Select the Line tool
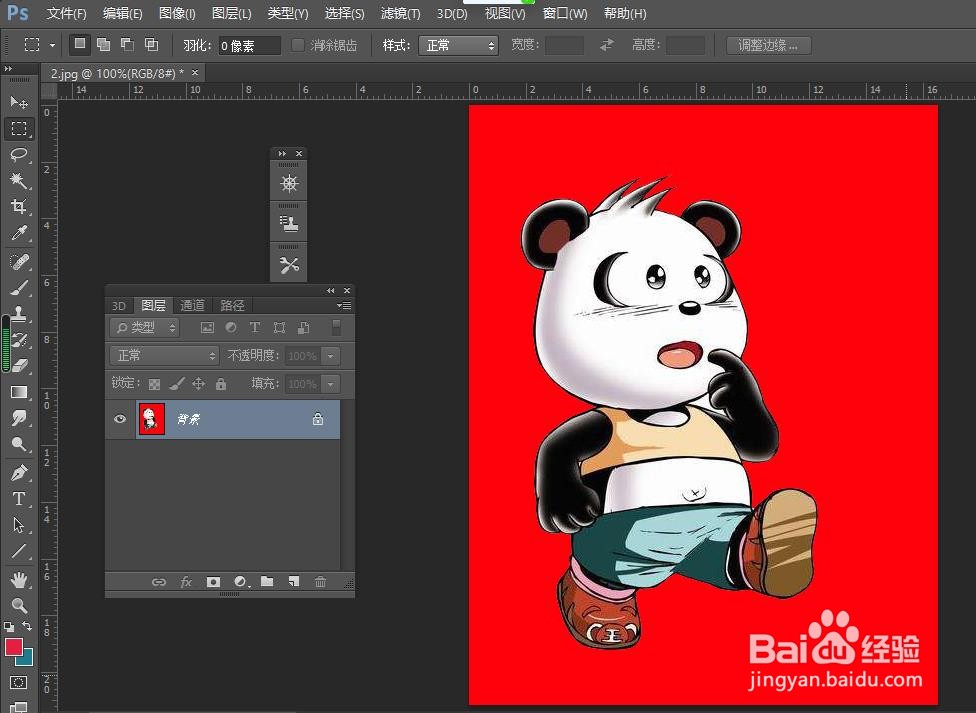This screenshot has height=713, width=976. (x=19, y=551)
